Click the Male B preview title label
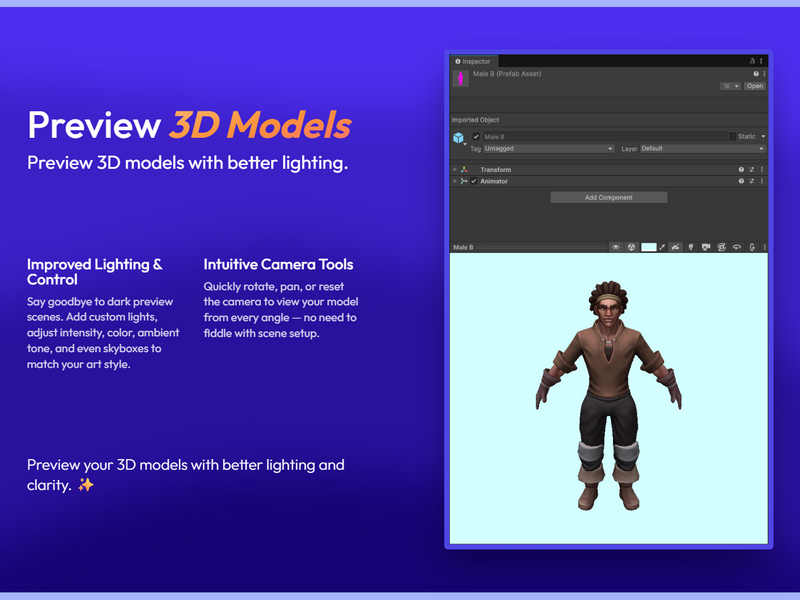The image size is (800, 600). [463, 247]
